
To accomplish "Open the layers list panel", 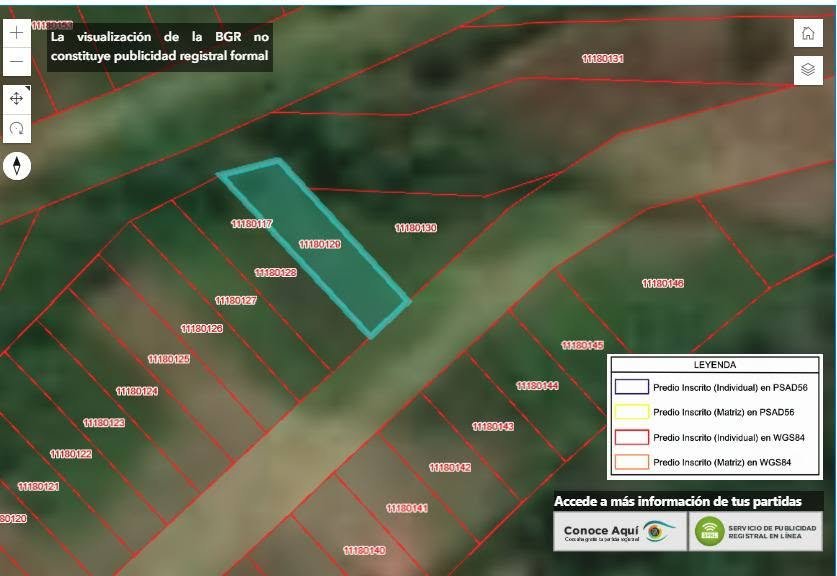I will [x=808, y=70].
